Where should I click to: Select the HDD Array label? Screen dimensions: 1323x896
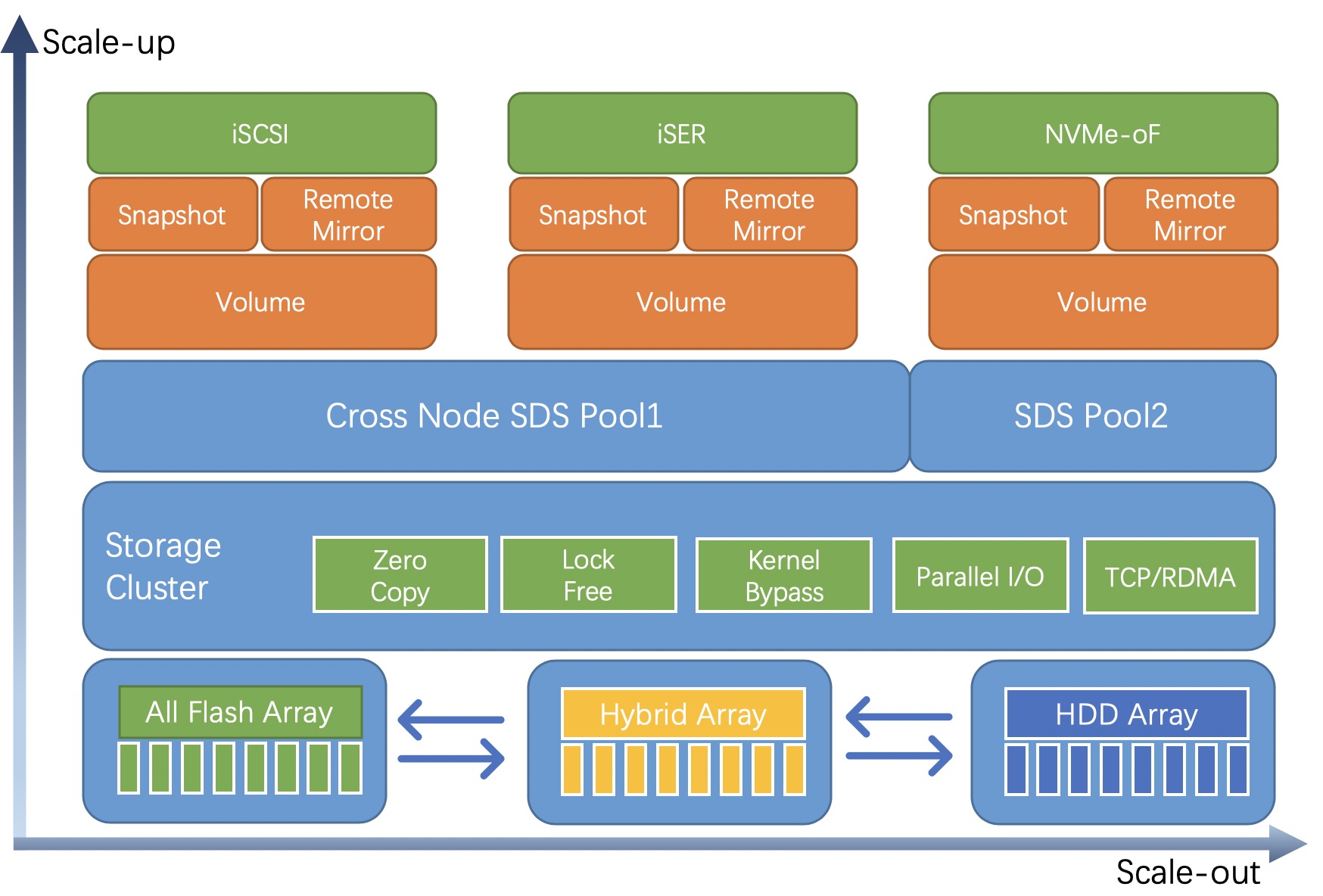click(x=1127, y=714)
